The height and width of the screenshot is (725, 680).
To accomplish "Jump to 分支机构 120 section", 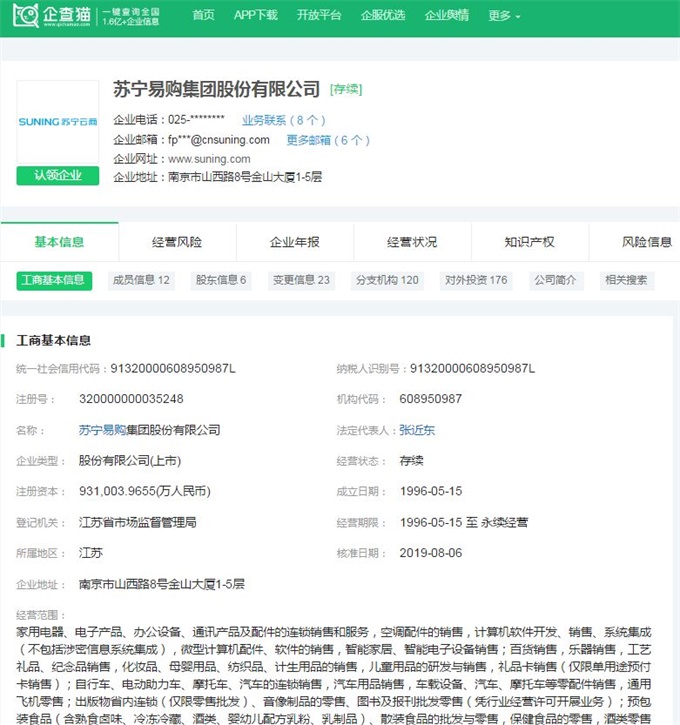I will click(387, 280).
